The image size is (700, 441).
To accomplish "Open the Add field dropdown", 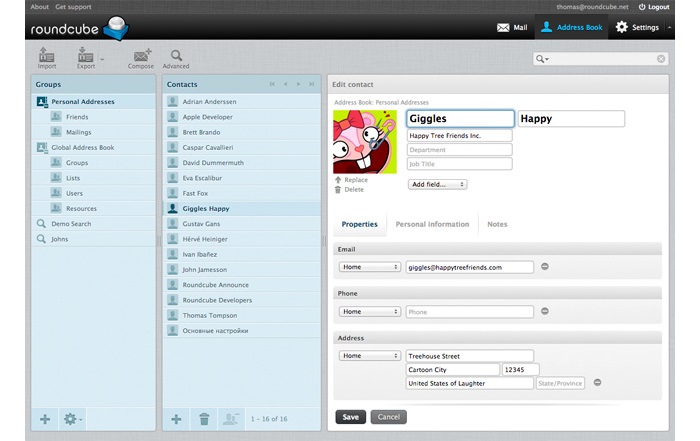I will pos(437,184).
